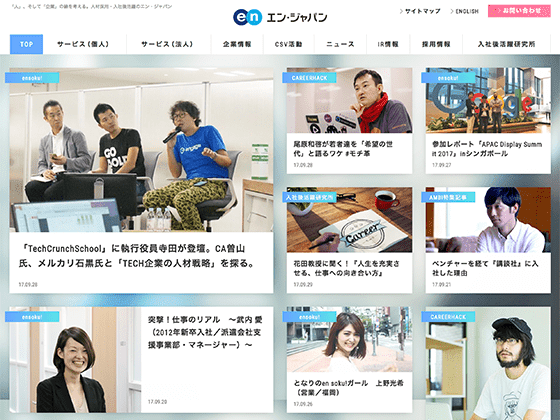Click date under the TechCrunchSchool headline
Screen dimensions: 560x420
tap(28, 285)
